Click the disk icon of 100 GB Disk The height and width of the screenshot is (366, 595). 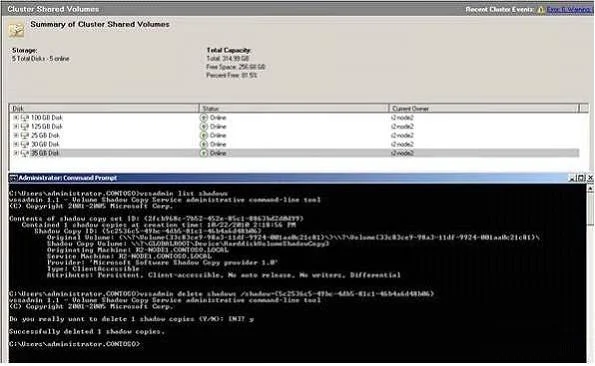(25, 118)
